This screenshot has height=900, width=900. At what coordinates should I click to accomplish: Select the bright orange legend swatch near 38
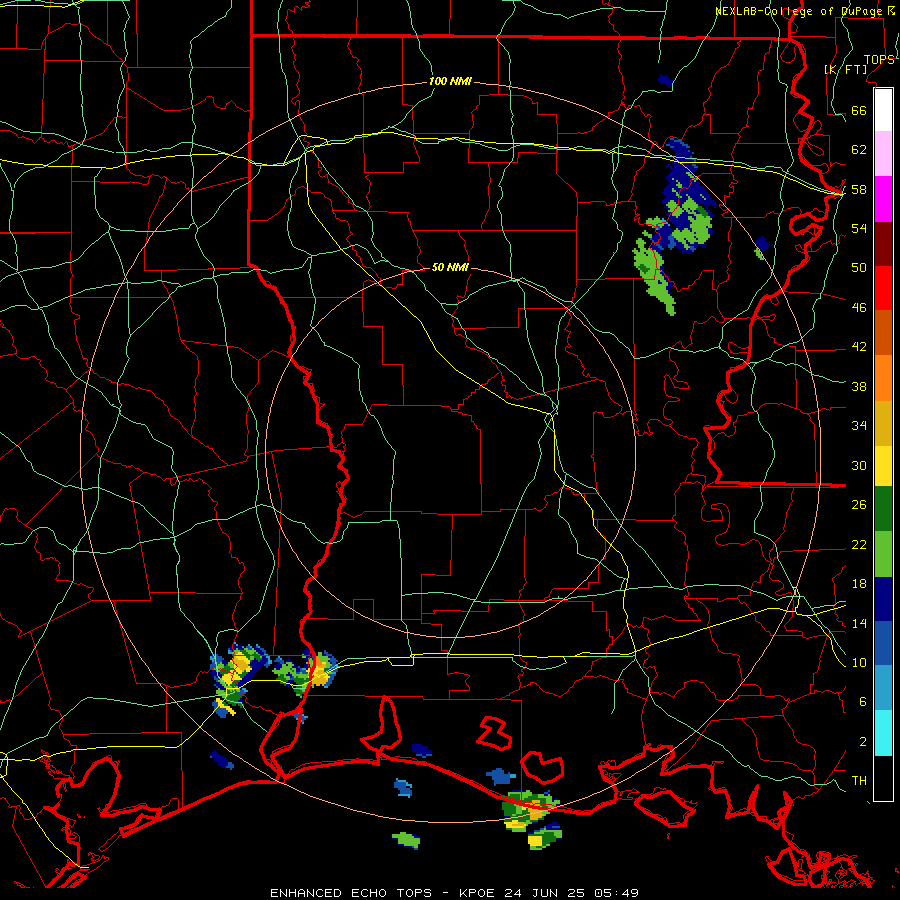tap(883, 378)
